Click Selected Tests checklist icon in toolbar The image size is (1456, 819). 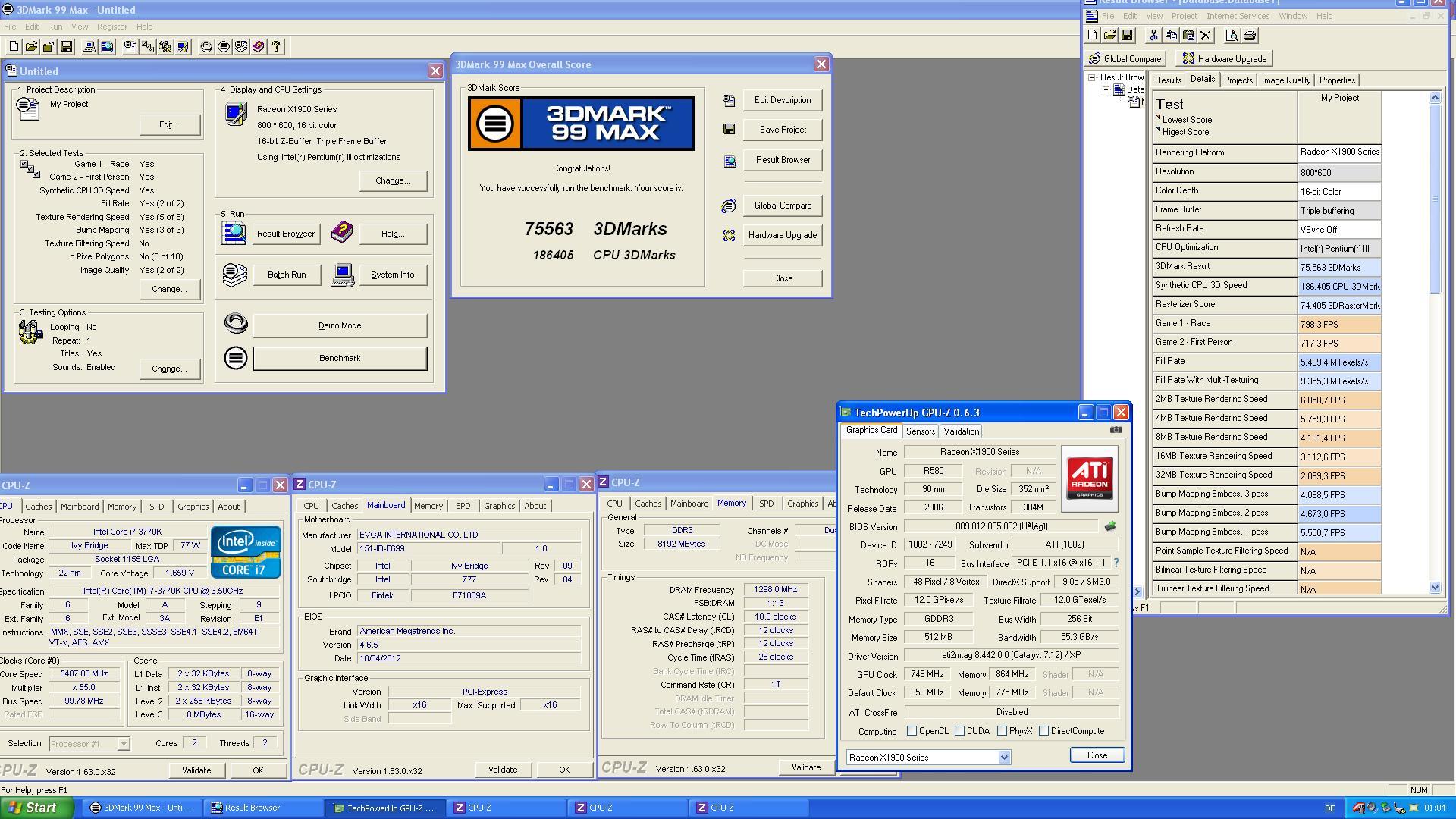click(148, 47)
